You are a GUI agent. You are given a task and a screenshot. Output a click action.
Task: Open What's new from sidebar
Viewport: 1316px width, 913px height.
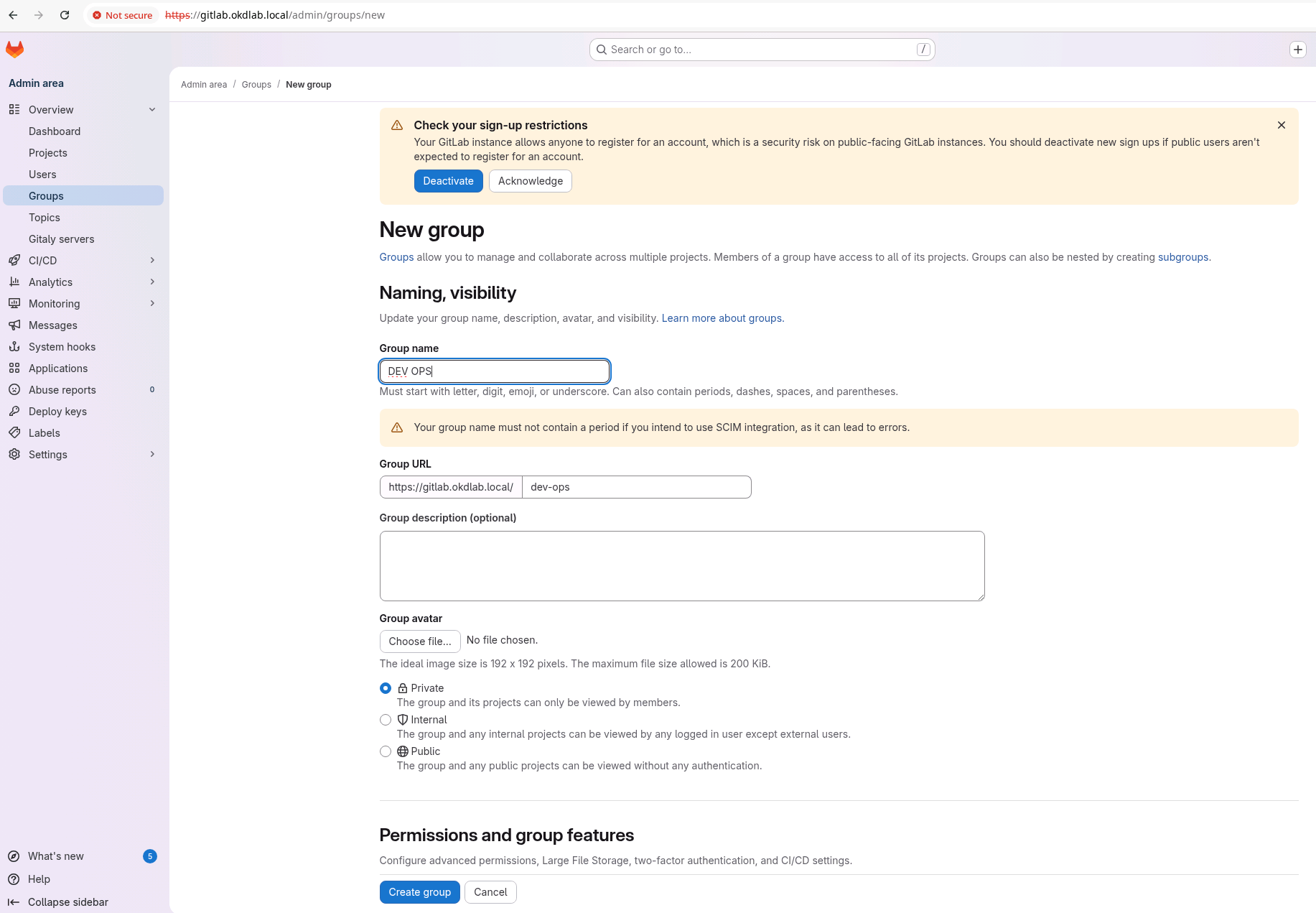[x=56, y=856]
